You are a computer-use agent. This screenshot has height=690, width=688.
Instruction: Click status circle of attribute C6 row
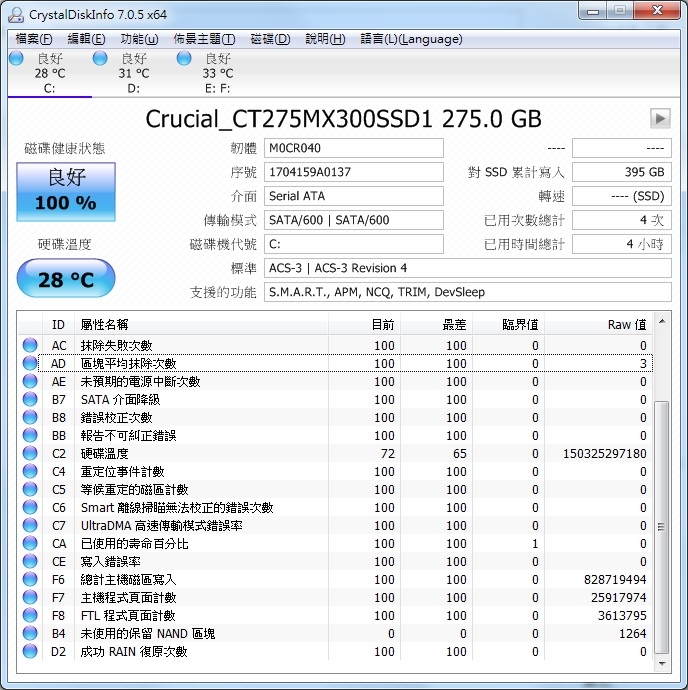[x=30, y=507]
